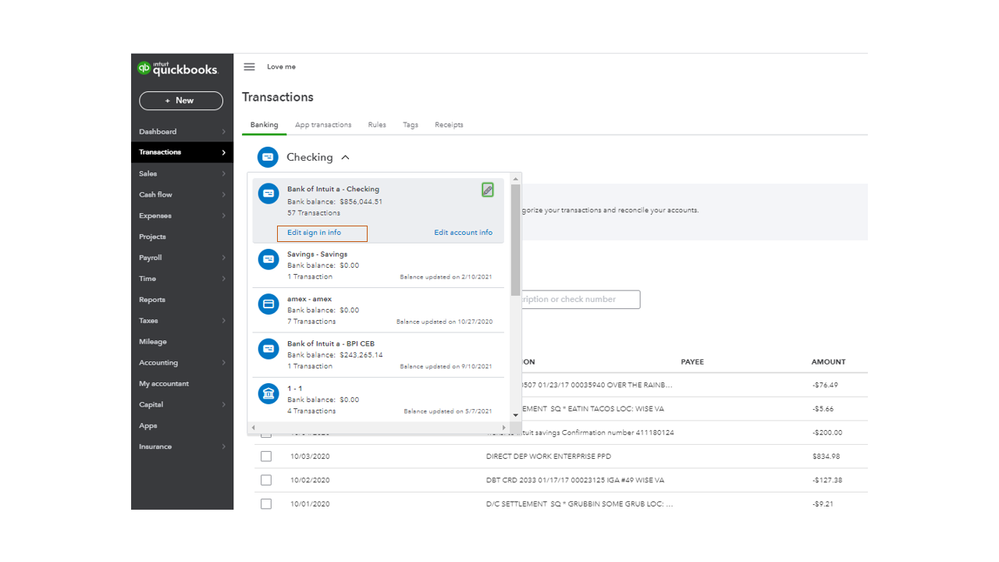
Task: Switch to the Rules tab
Action: pyautogui.click(x=376, y=125)
